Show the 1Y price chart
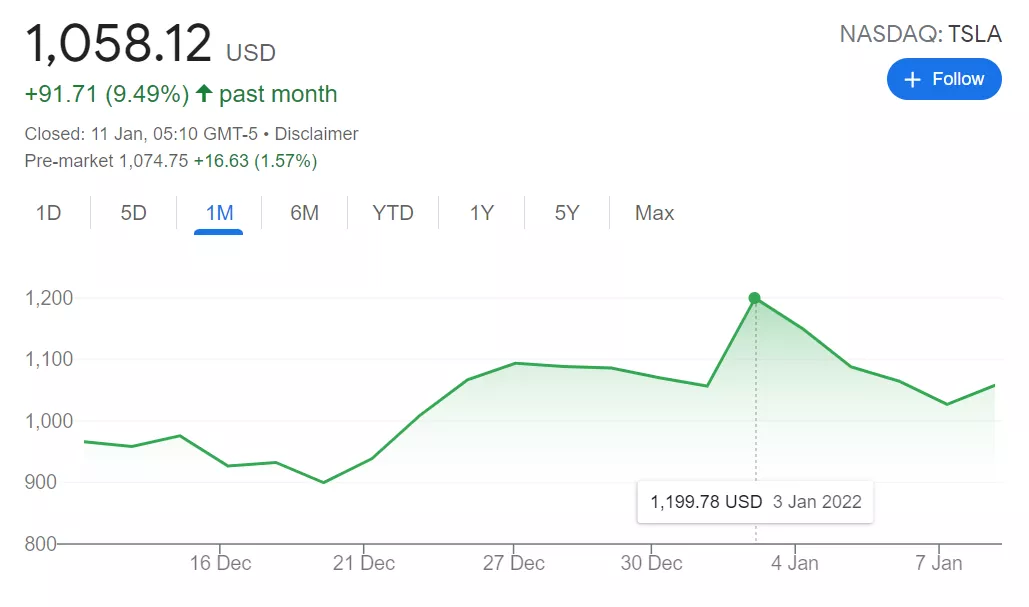 click(482, 213)
